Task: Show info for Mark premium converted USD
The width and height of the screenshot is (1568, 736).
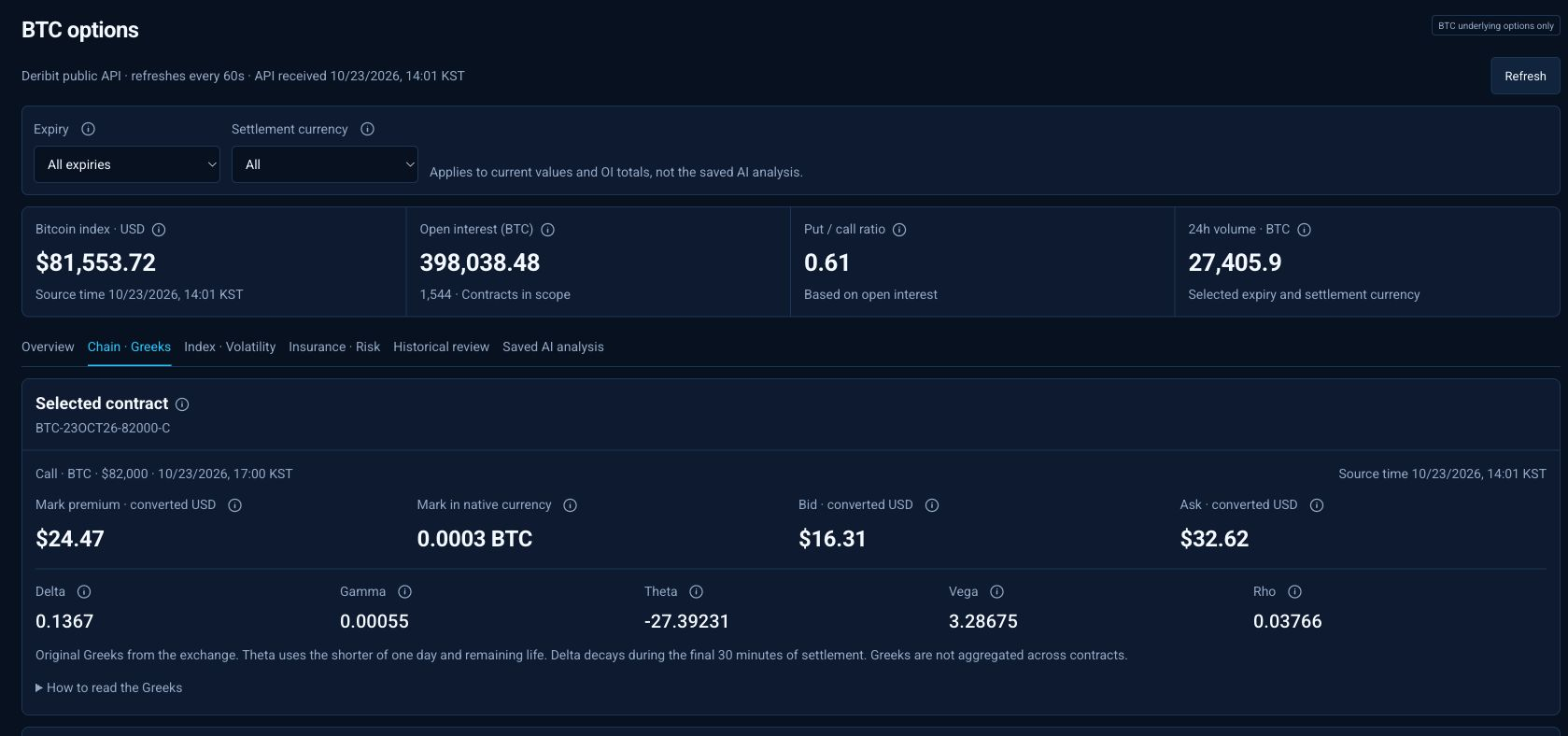Action: click(x=235, y=505)
